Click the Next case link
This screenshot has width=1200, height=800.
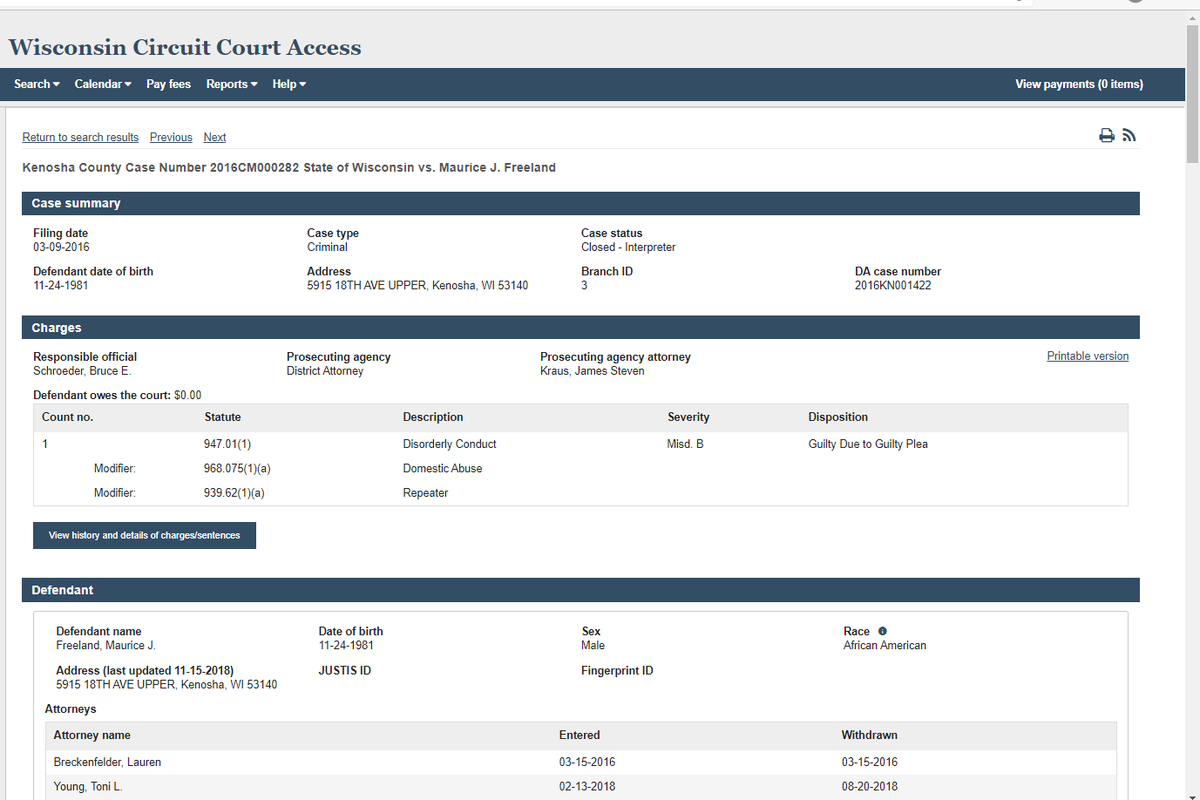pyautogui.click(x=215, y=137)
